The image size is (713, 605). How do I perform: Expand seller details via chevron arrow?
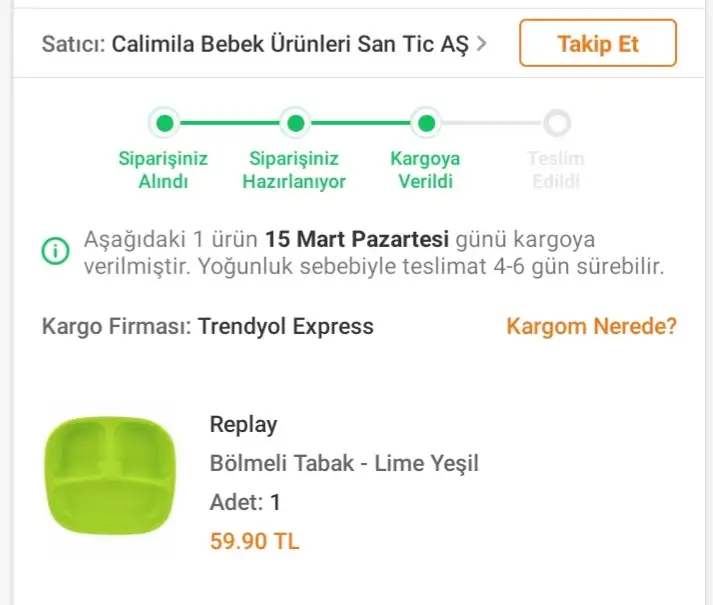click(x=483, y=44)
